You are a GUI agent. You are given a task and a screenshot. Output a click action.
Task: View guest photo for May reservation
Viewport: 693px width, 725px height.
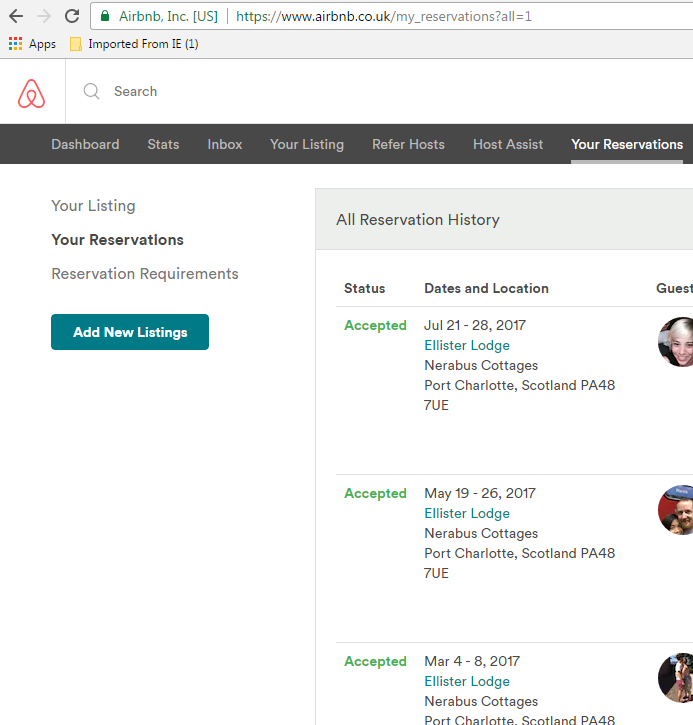click(678, 510)
